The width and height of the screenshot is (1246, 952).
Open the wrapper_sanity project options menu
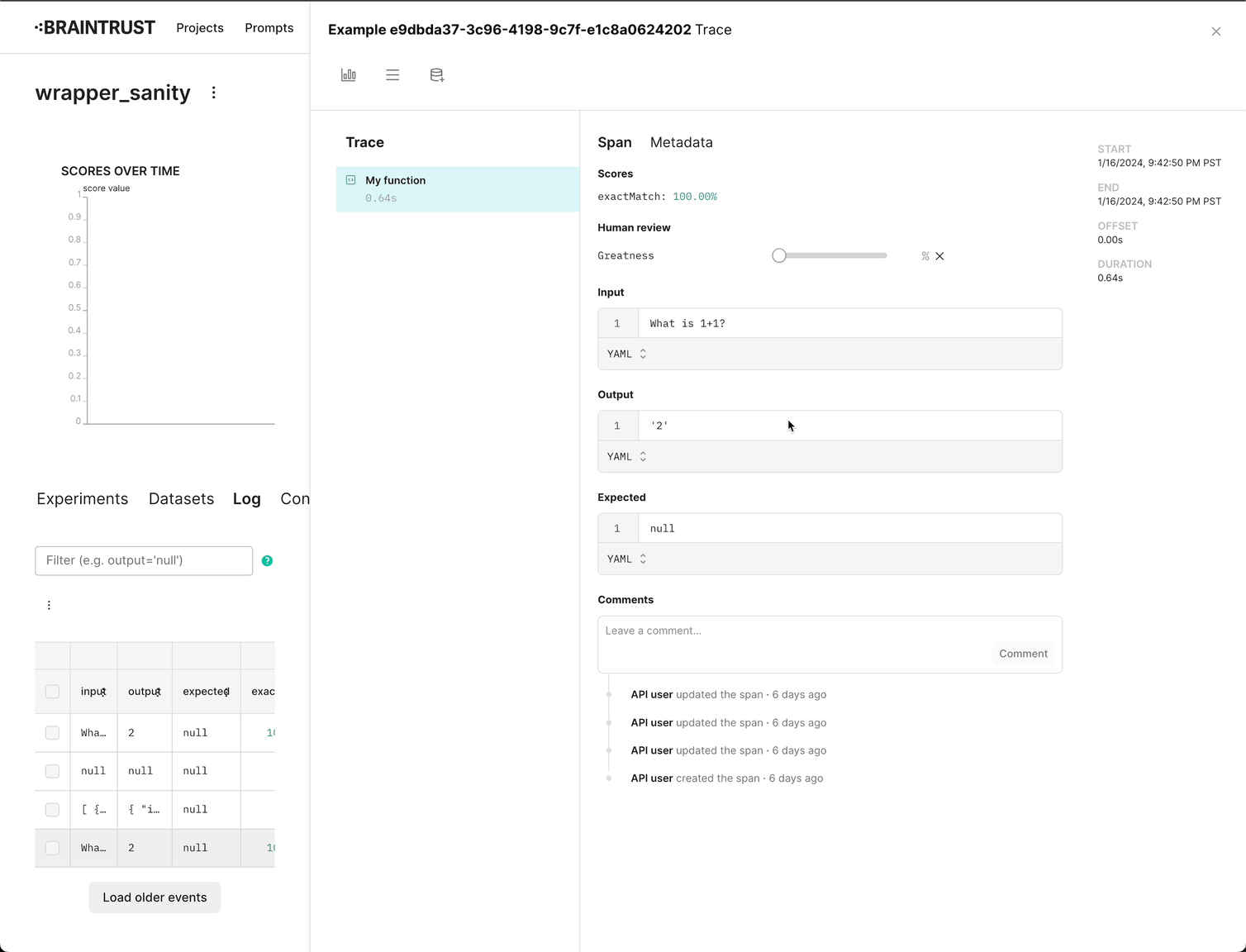[214, 93]
